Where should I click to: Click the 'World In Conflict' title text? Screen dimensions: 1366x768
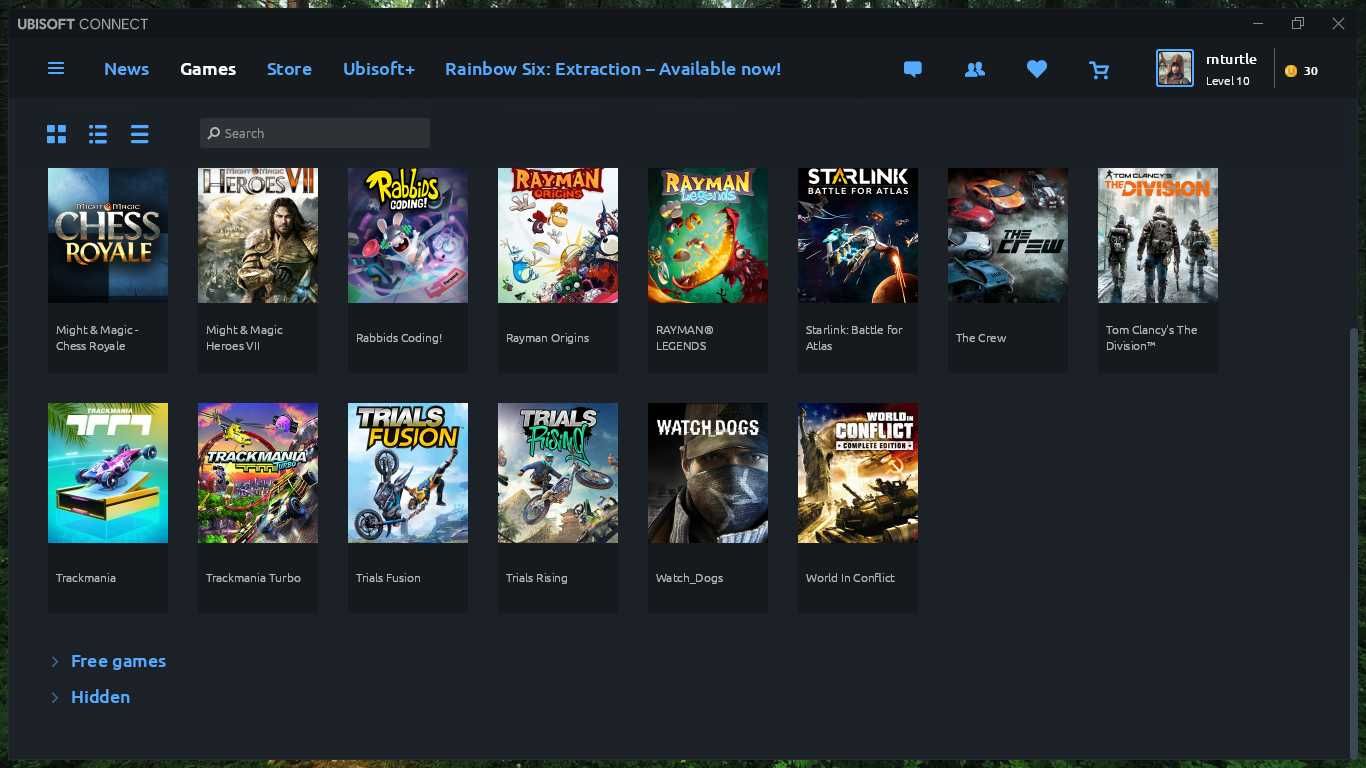coord(850,578)
